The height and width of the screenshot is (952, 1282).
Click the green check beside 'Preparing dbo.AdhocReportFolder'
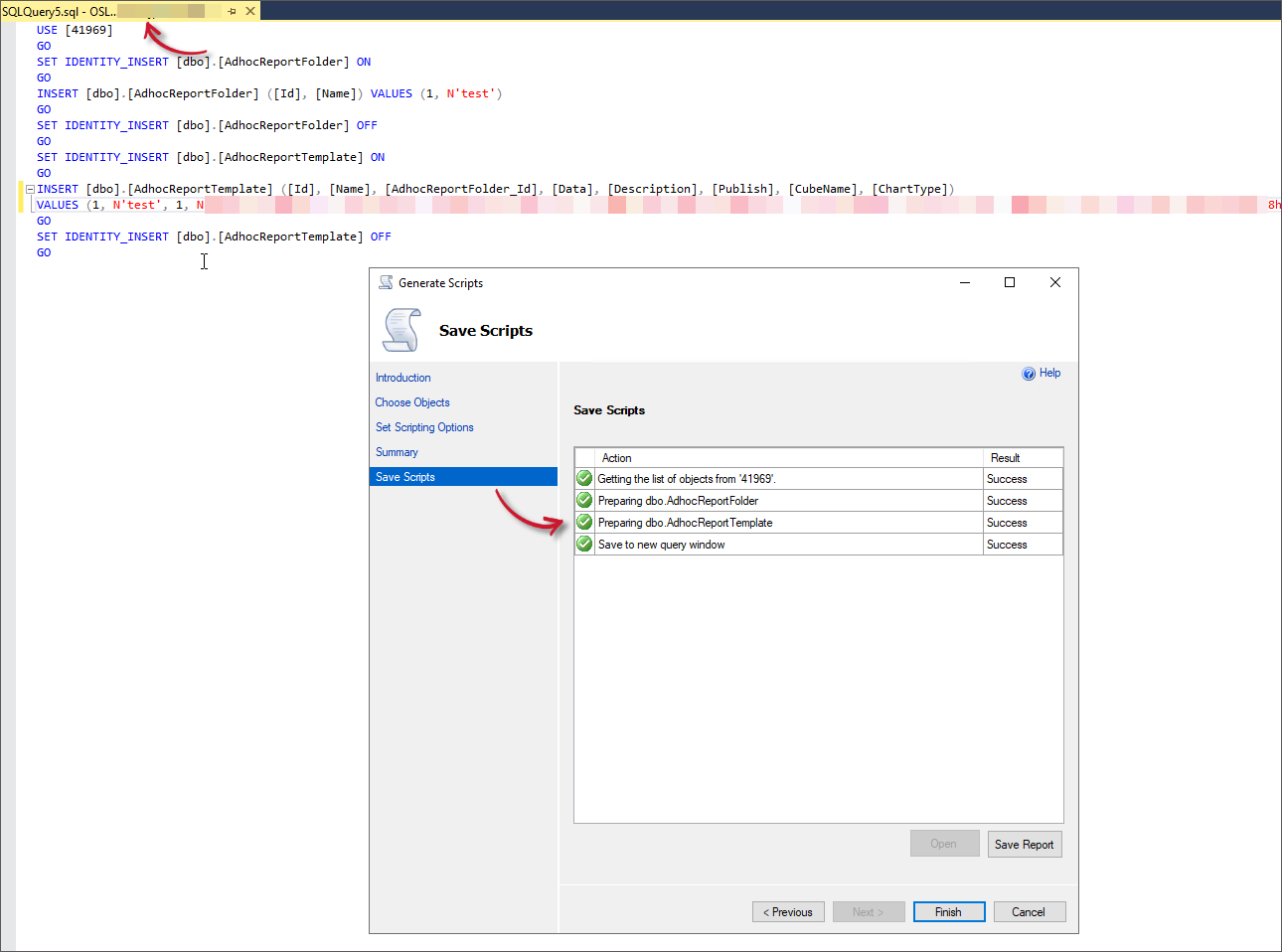coord(584,500)
